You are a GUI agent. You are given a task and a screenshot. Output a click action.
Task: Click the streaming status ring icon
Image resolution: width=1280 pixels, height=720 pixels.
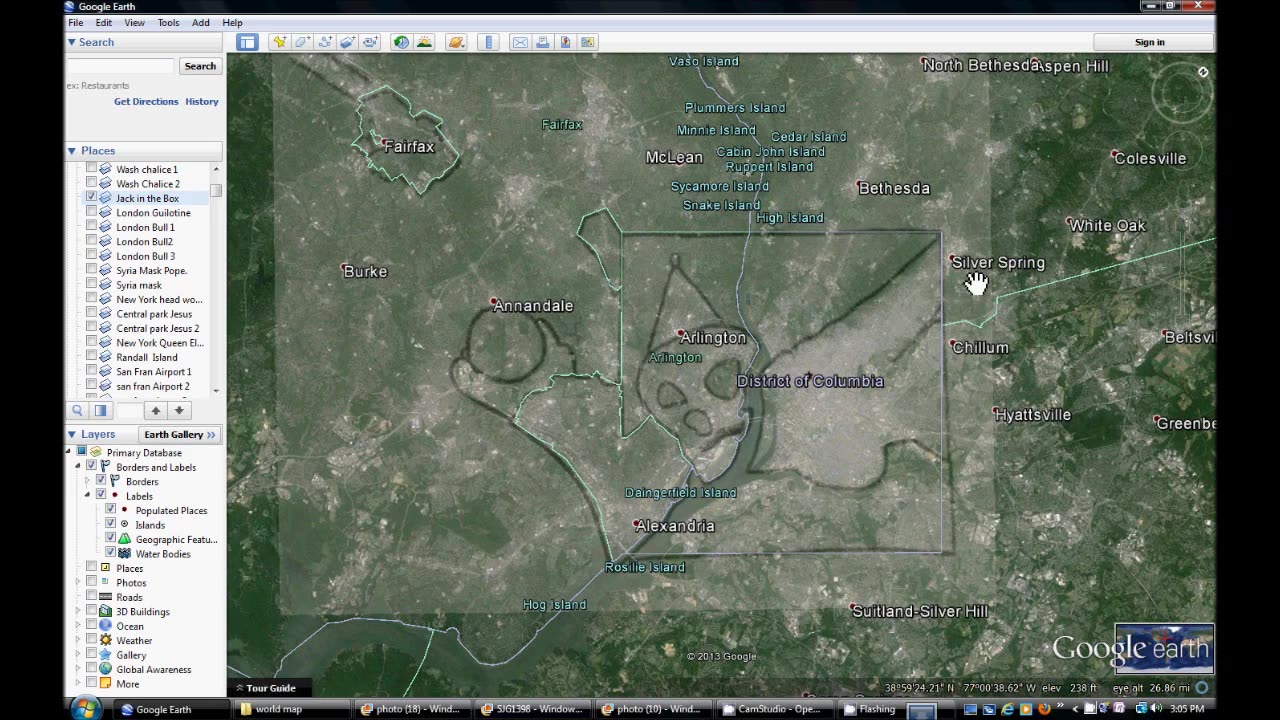pyautogui.click(x=1202, y=688)
